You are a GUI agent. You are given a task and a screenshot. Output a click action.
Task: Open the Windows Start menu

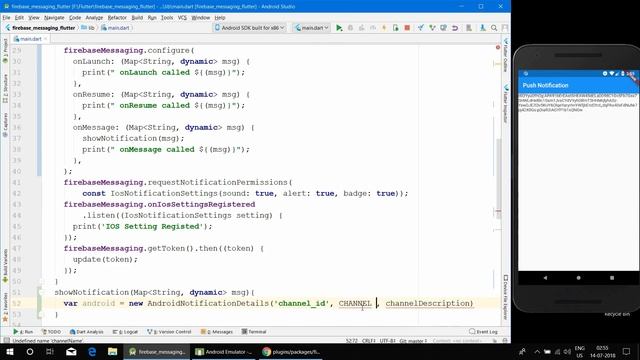pyautogui.click(x=10, y=351)
